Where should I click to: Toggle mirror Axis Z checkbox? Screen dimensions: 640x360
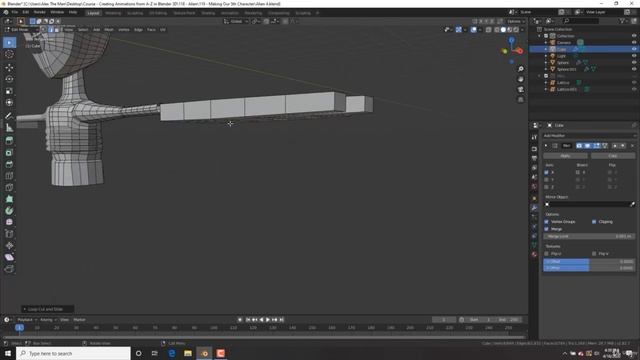point(547,187)
